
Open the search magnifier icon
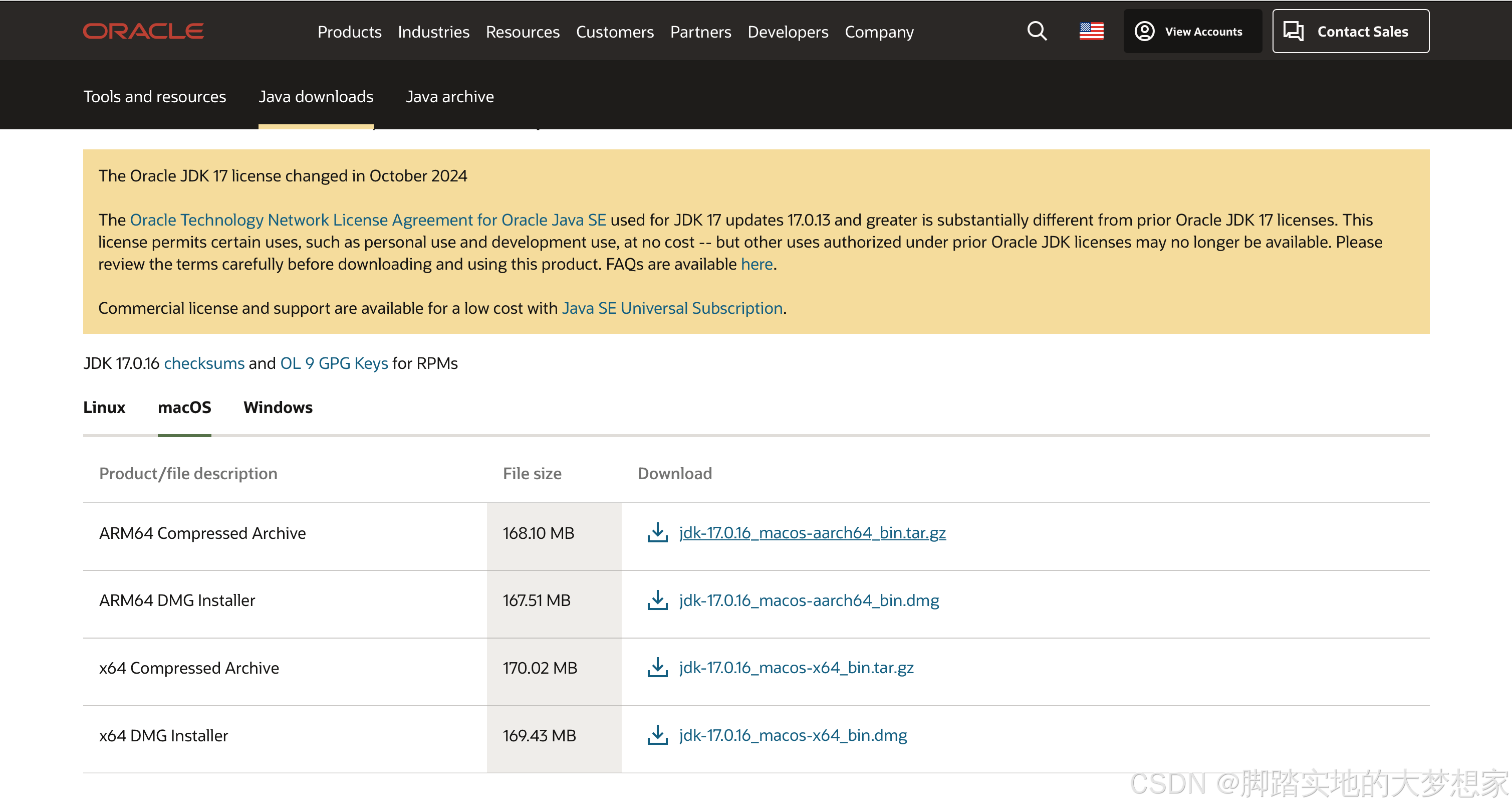pos(1037,31)
